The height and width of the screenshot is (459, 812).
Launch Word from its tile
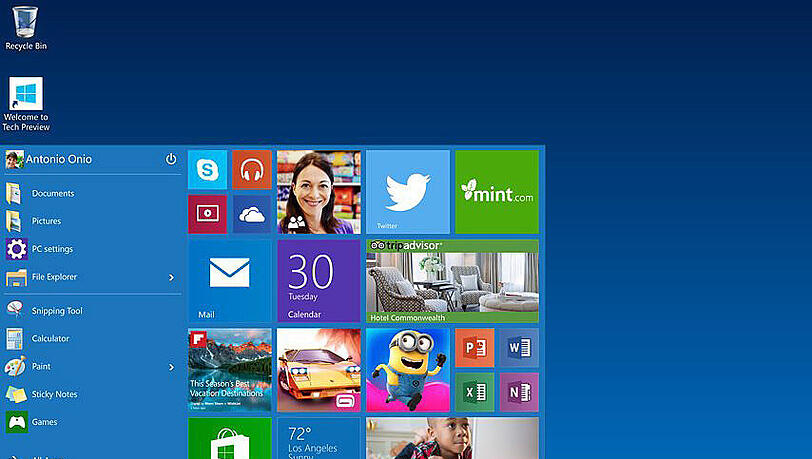click(x=519, y=348)
